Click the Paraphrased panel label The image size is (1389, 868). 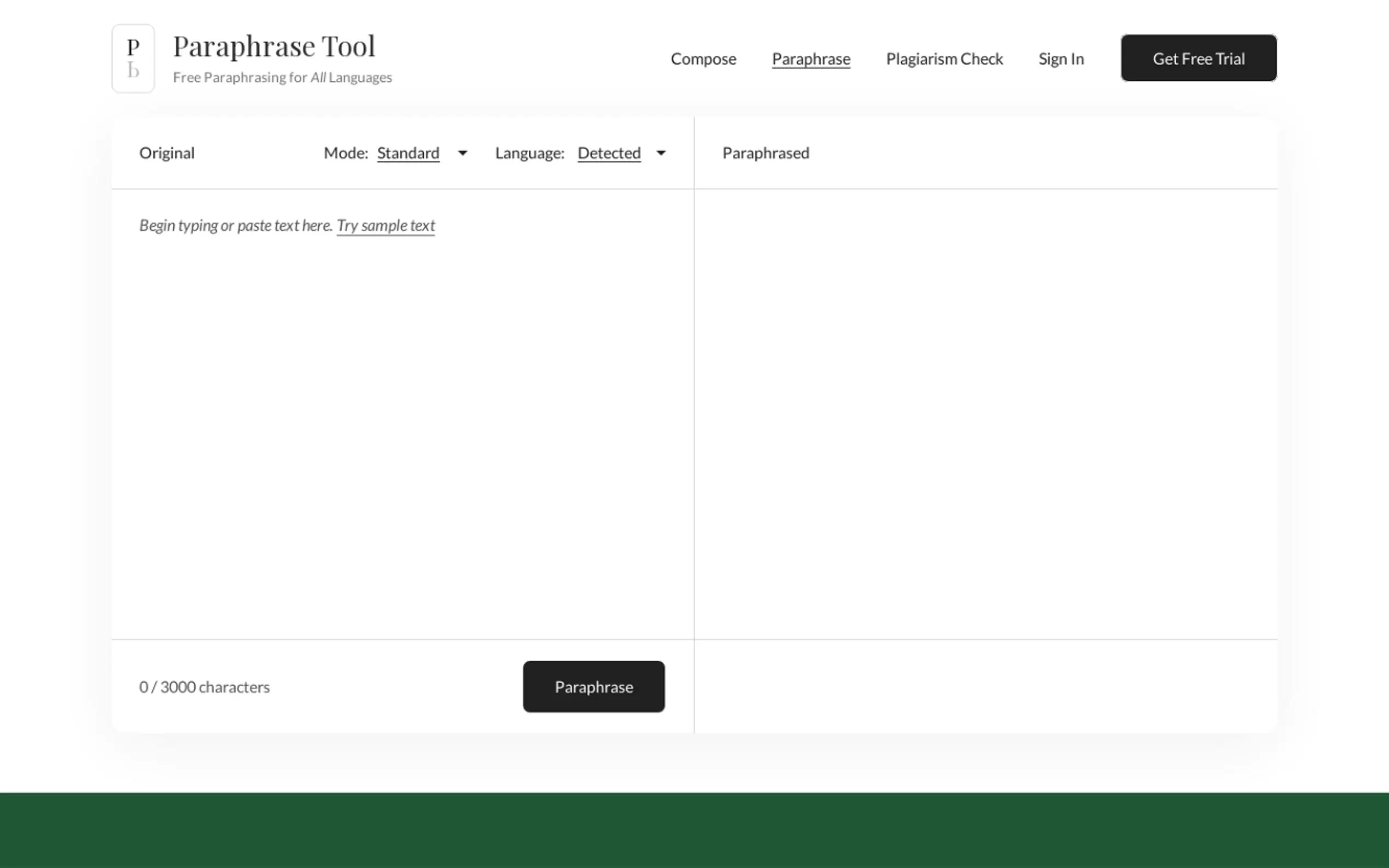click(x=766, y=153)
